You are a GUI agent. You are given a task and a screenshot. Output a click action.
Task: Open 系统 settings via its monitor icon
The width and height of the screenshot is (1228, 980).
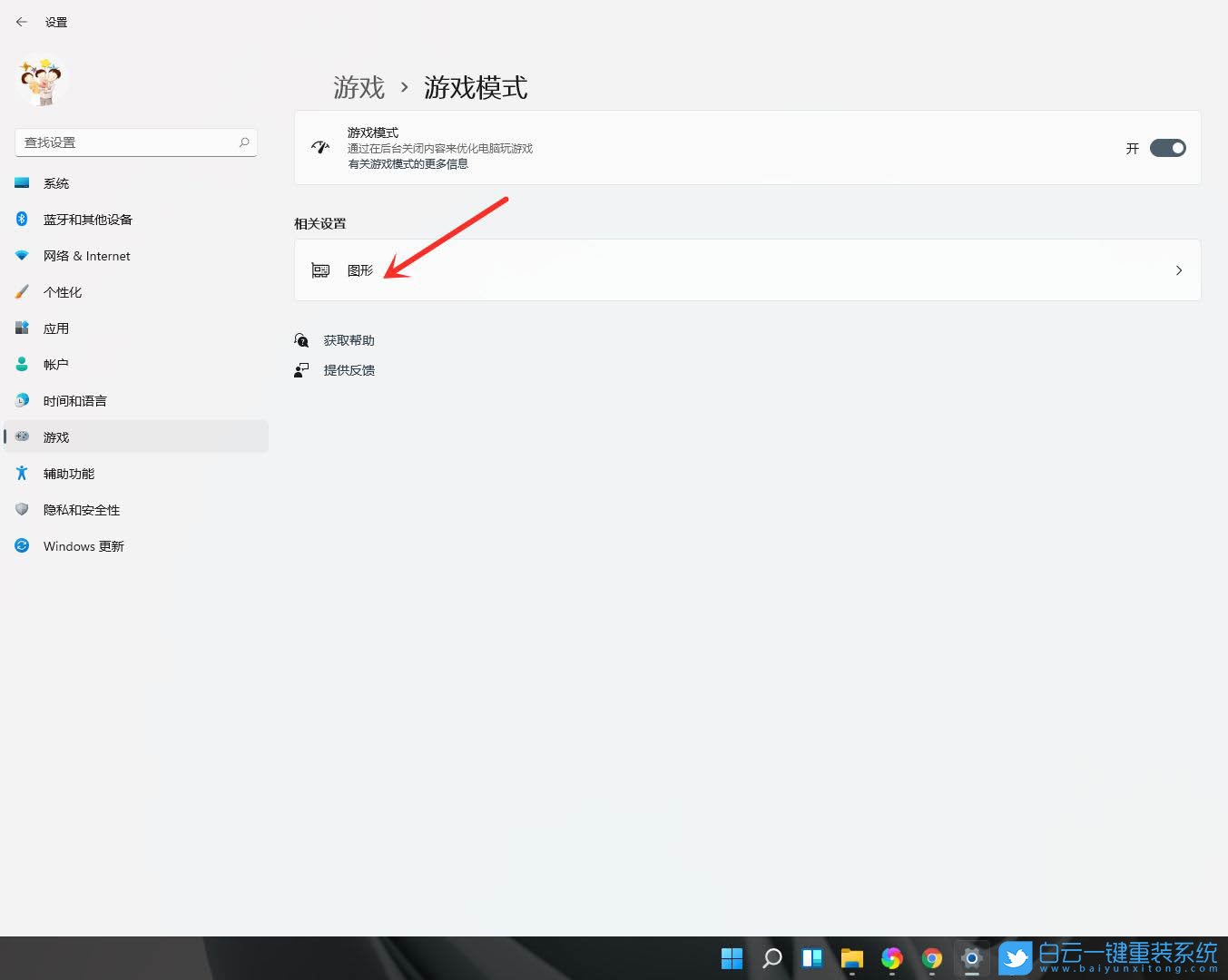tap(22, 182)
